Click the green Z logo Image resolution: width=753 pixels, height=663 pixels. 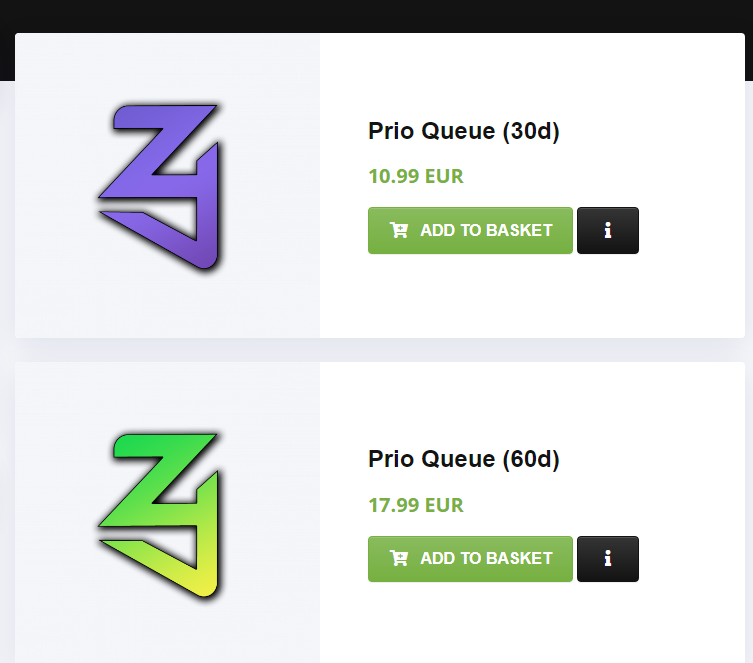[x=161, y=514]
